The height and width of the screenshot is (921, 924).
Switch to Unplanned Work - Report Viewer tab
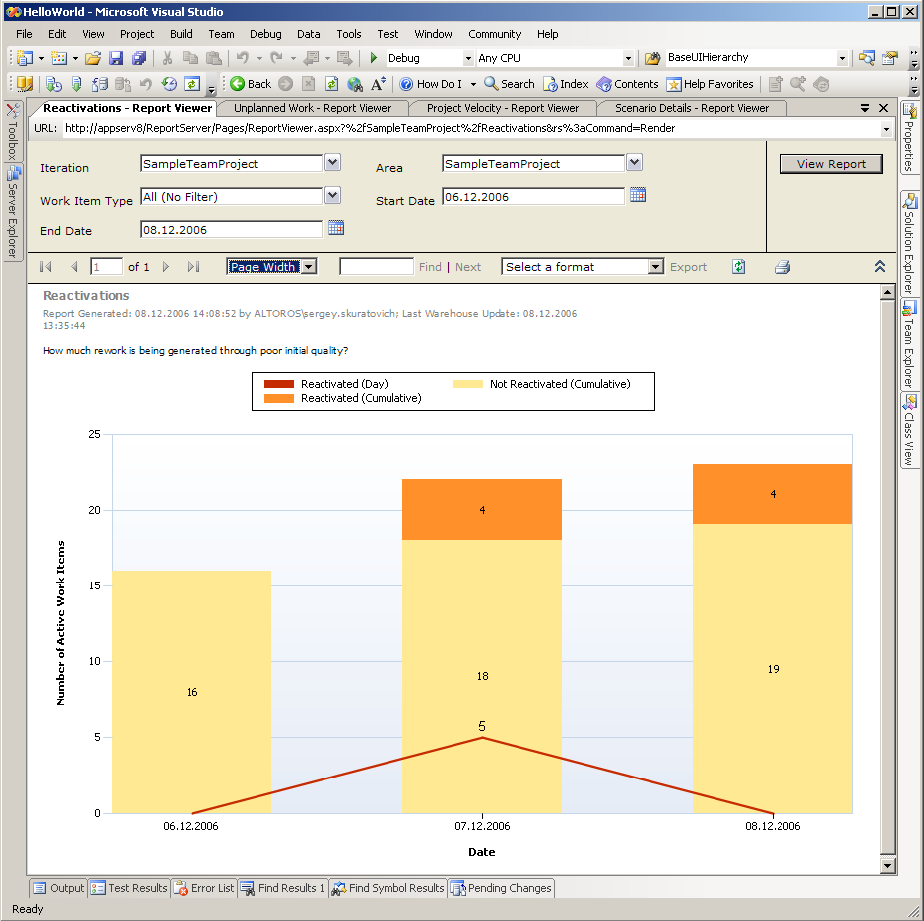(x=312, y=108)
